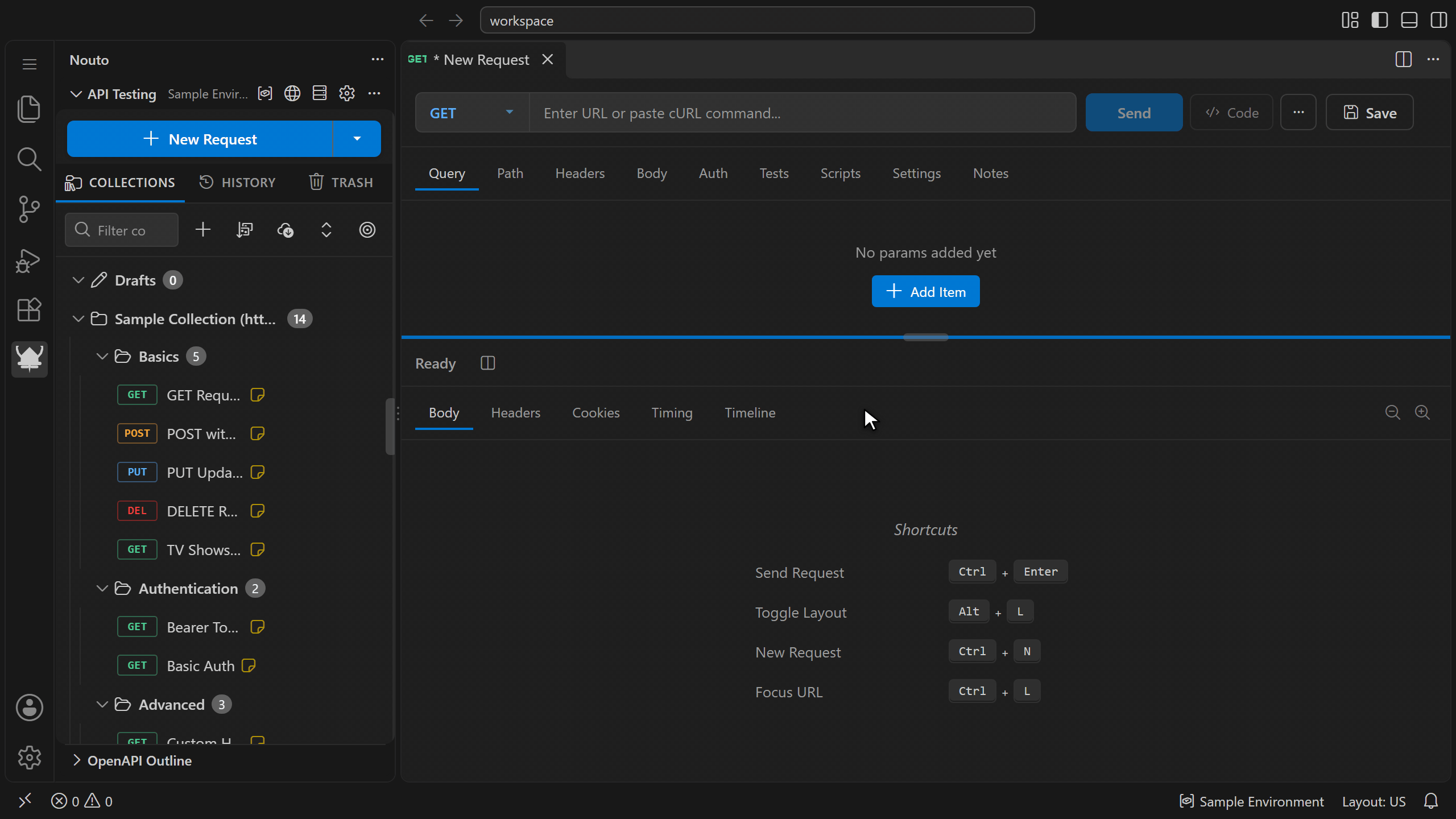
Task: Click the globe icon in API Testing header
Action: pos(292,93)
